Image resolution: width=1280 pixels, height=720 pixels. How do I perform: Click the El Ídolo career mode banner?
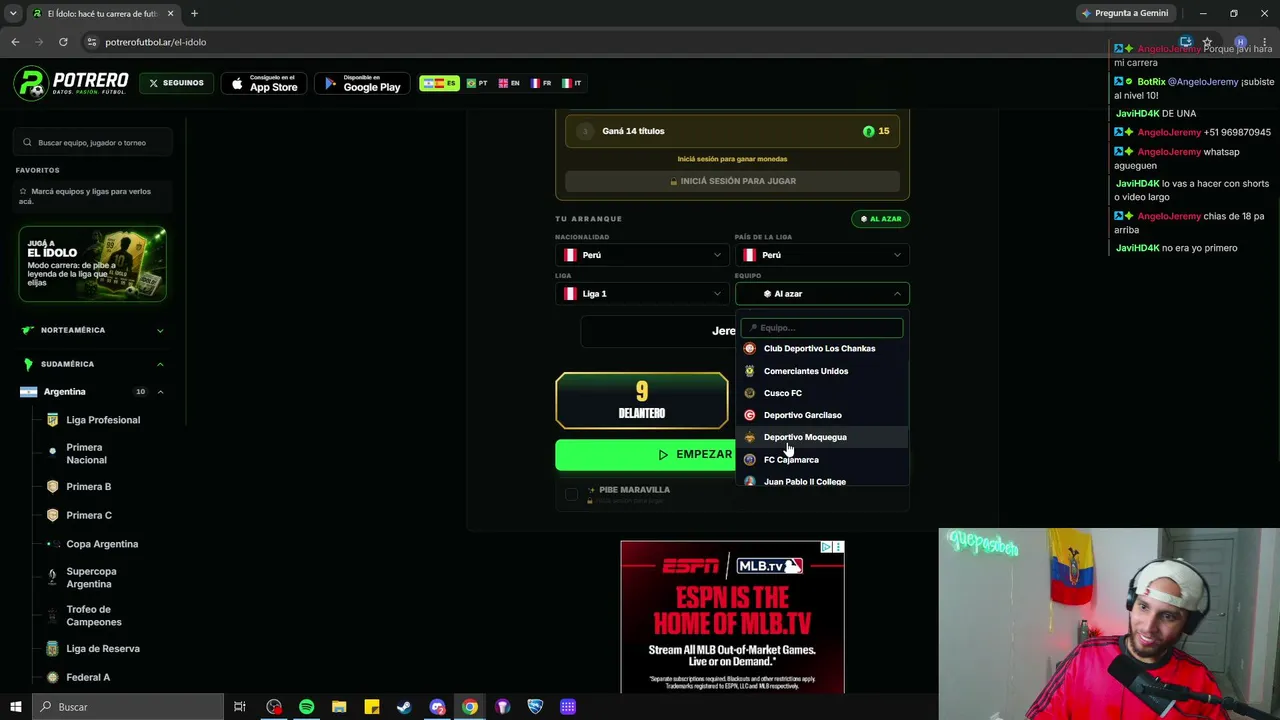pos(92,265)
